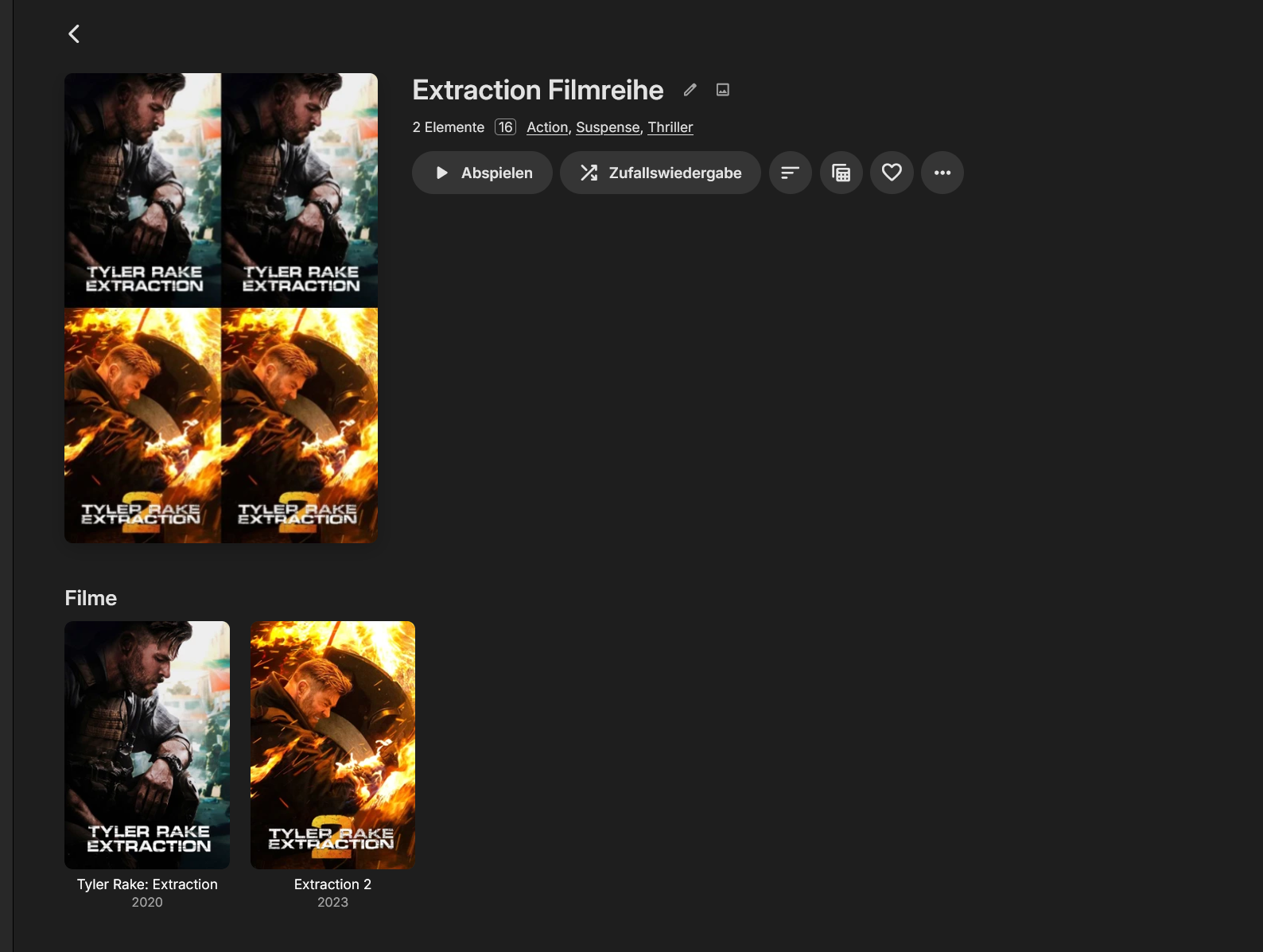1263x952 pixels.
Task: Open the sort options icon
Action: click(x=790, y=173)
